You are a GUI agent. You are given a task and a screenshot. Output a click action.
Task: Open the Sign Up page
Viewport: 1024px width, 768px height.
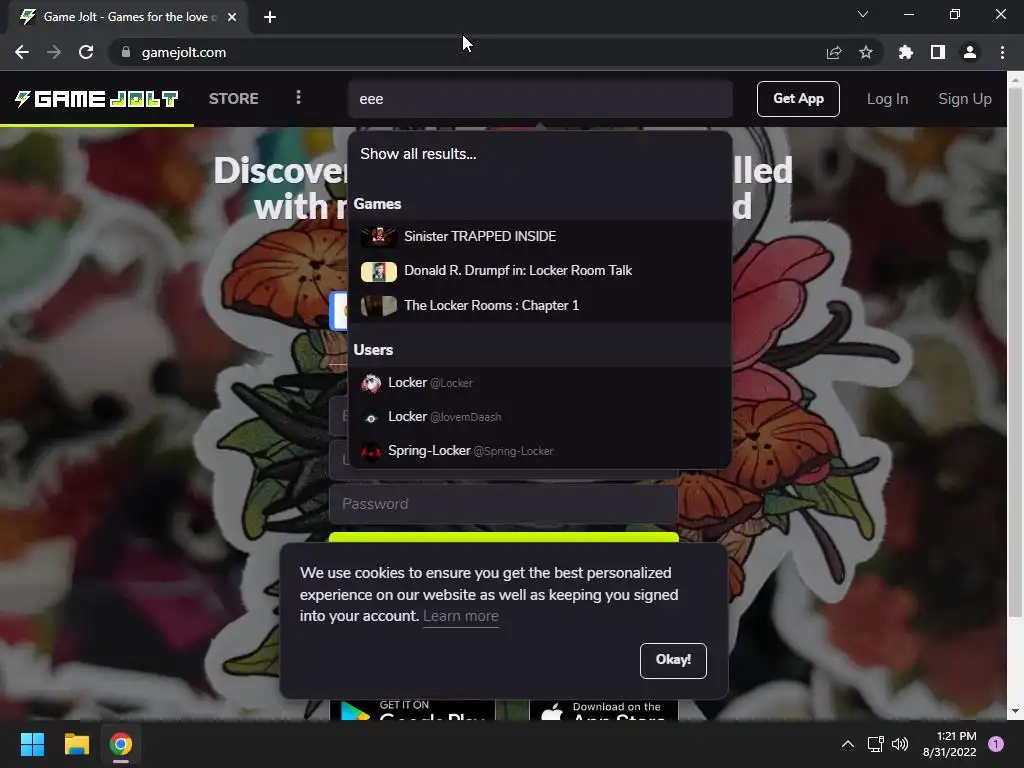click(x=965, y=99)
